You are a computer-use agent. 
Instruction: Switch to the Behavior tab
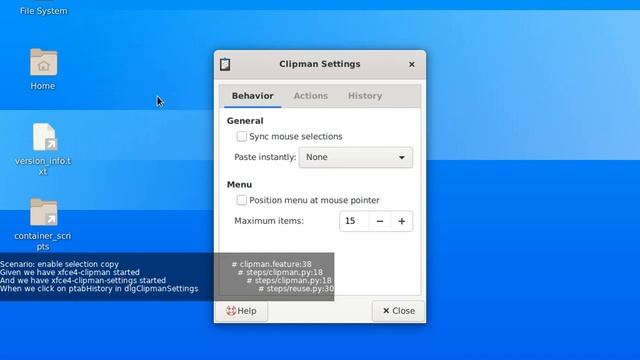[x=252, y=96]
